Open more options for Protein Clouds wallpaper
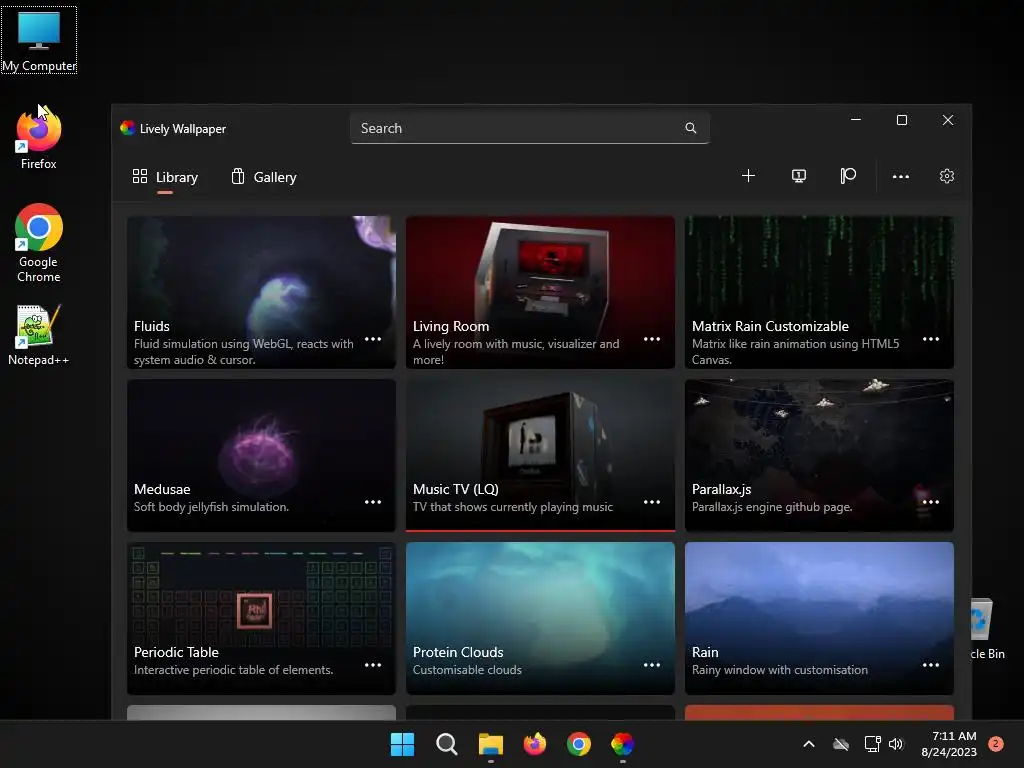The width and height of the screenshot is (1024, 768). pos(652,665)
